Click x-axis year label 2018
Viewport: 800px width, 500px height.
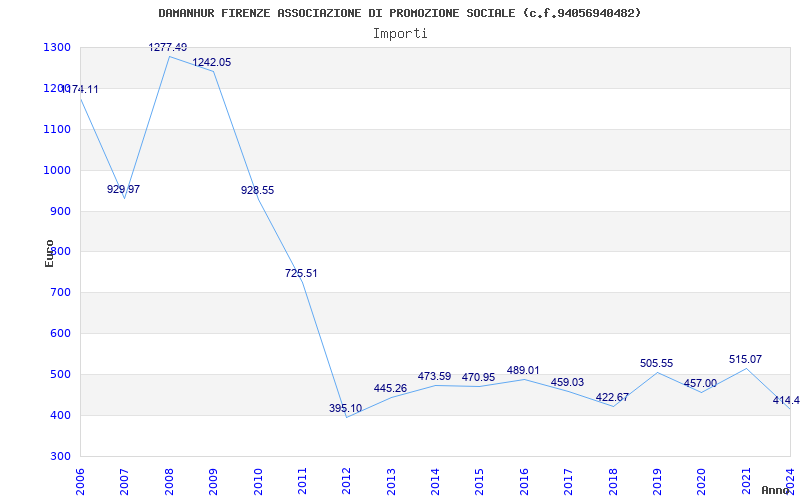click(613, 481)
